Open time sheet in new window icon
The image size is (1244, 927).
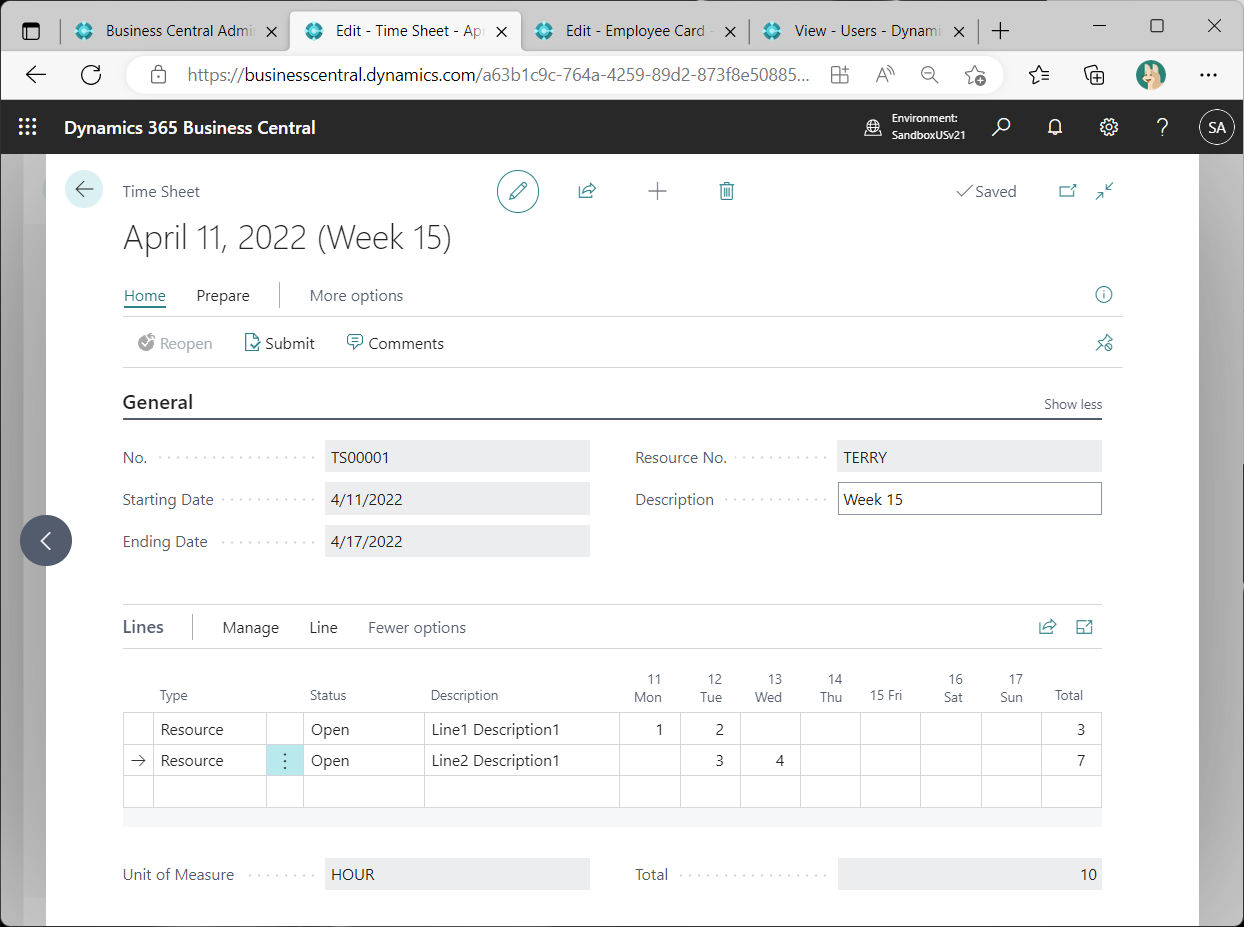coord(1068,191)
